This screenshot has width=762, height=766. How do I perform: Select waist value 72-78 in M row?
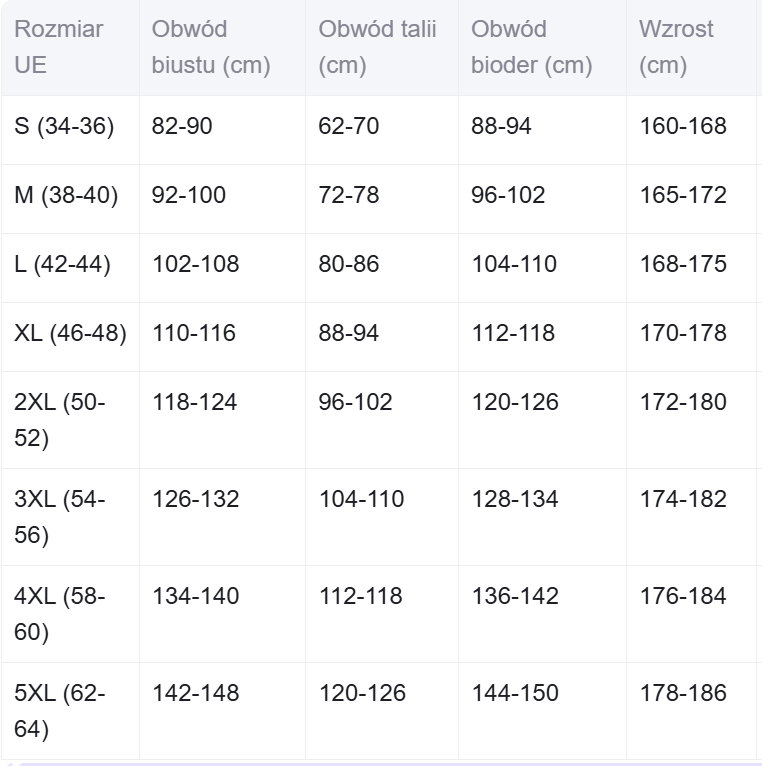click(x=349, y=196)
